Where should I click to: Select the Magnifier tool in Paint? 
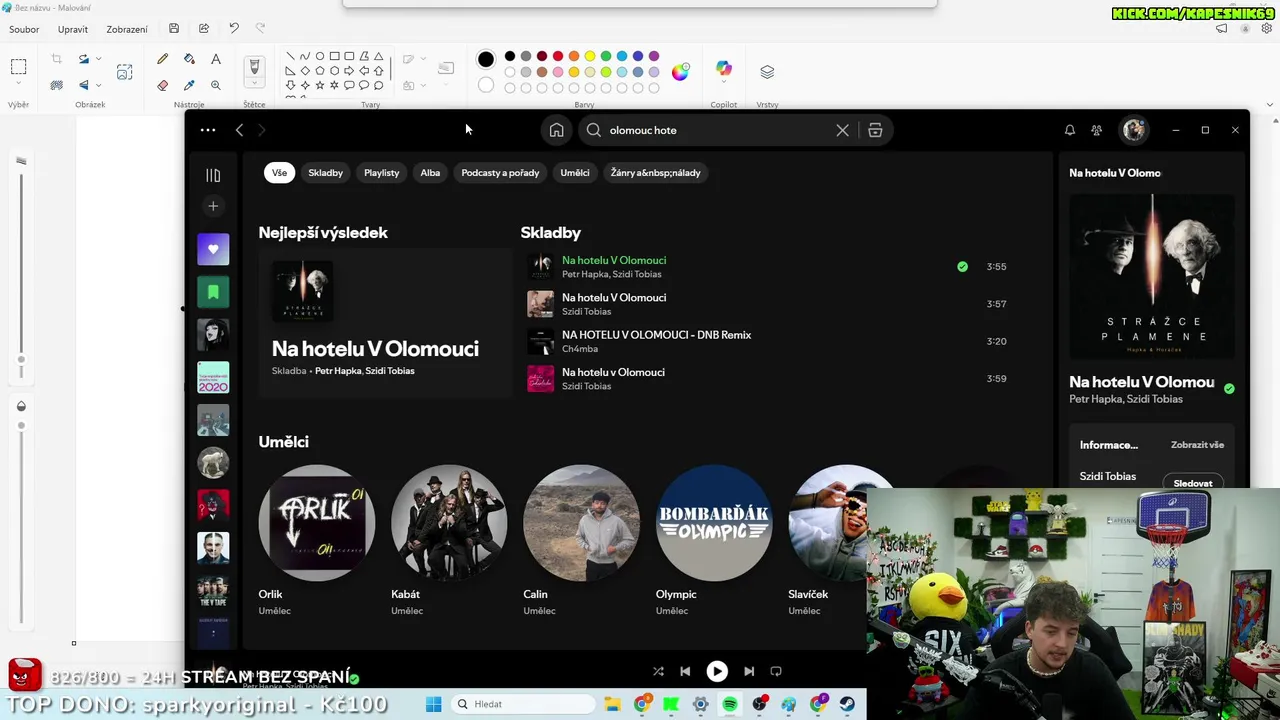[216, 85]
